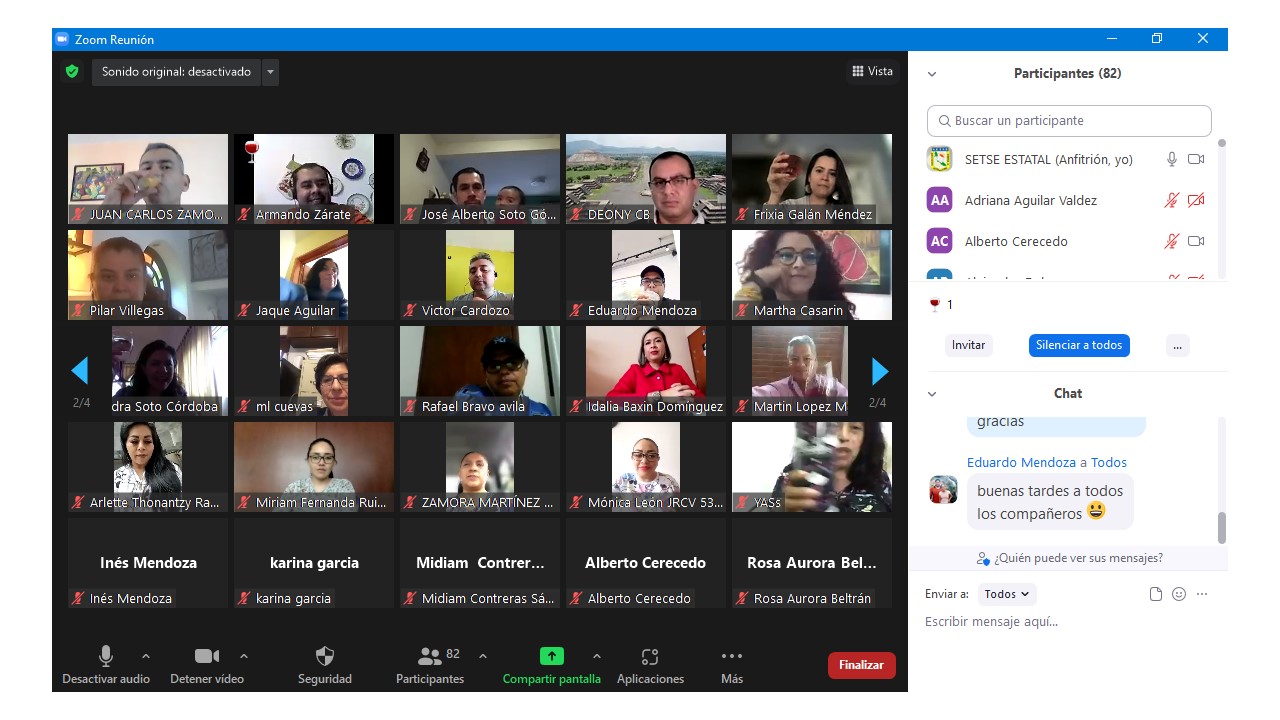Open Enviar a Todos recipient dropdown
Screen dimensions: 1280x720
click(1007, 594)
